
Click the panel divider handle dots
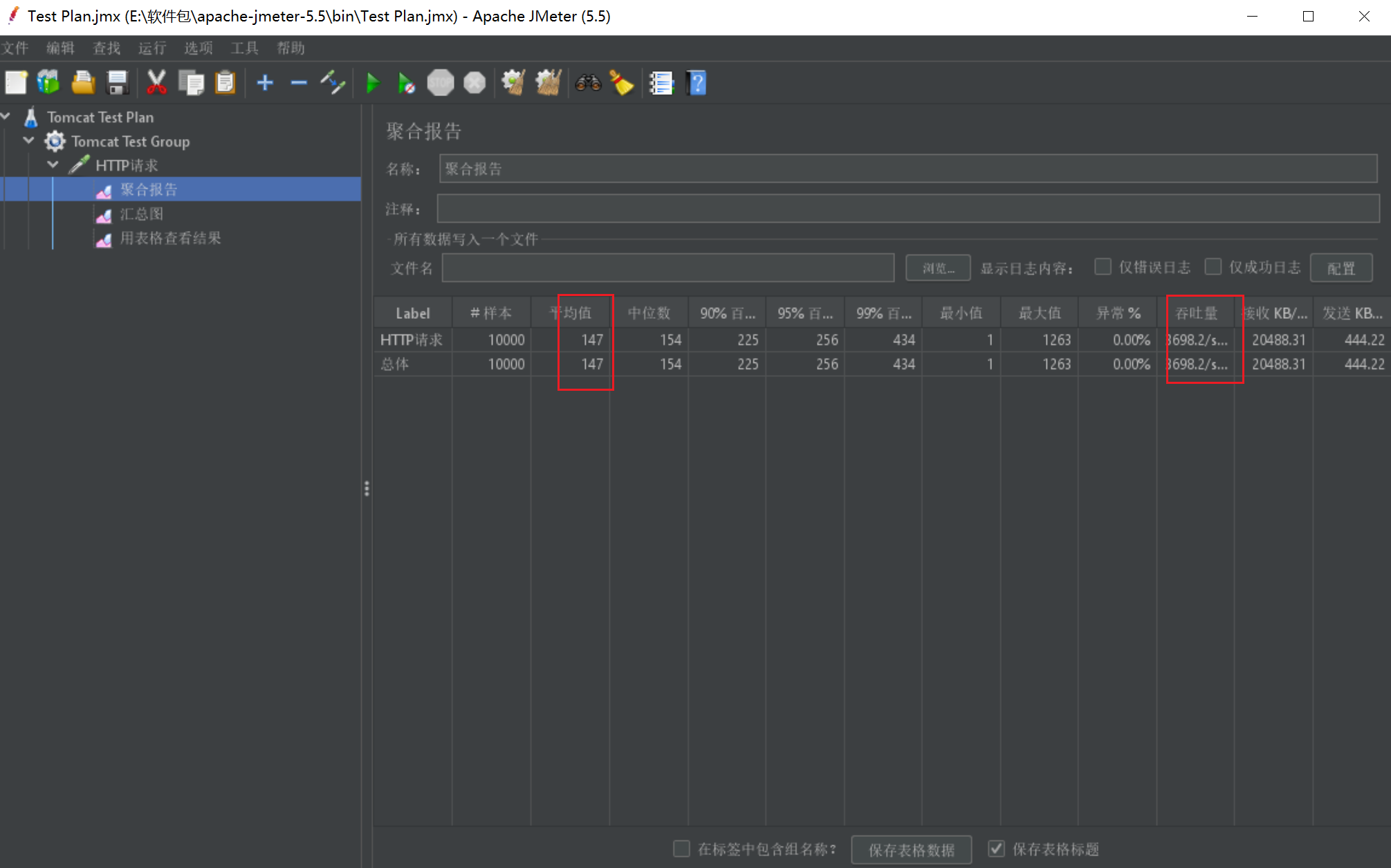pyautogui.click(x=367, y=489)
